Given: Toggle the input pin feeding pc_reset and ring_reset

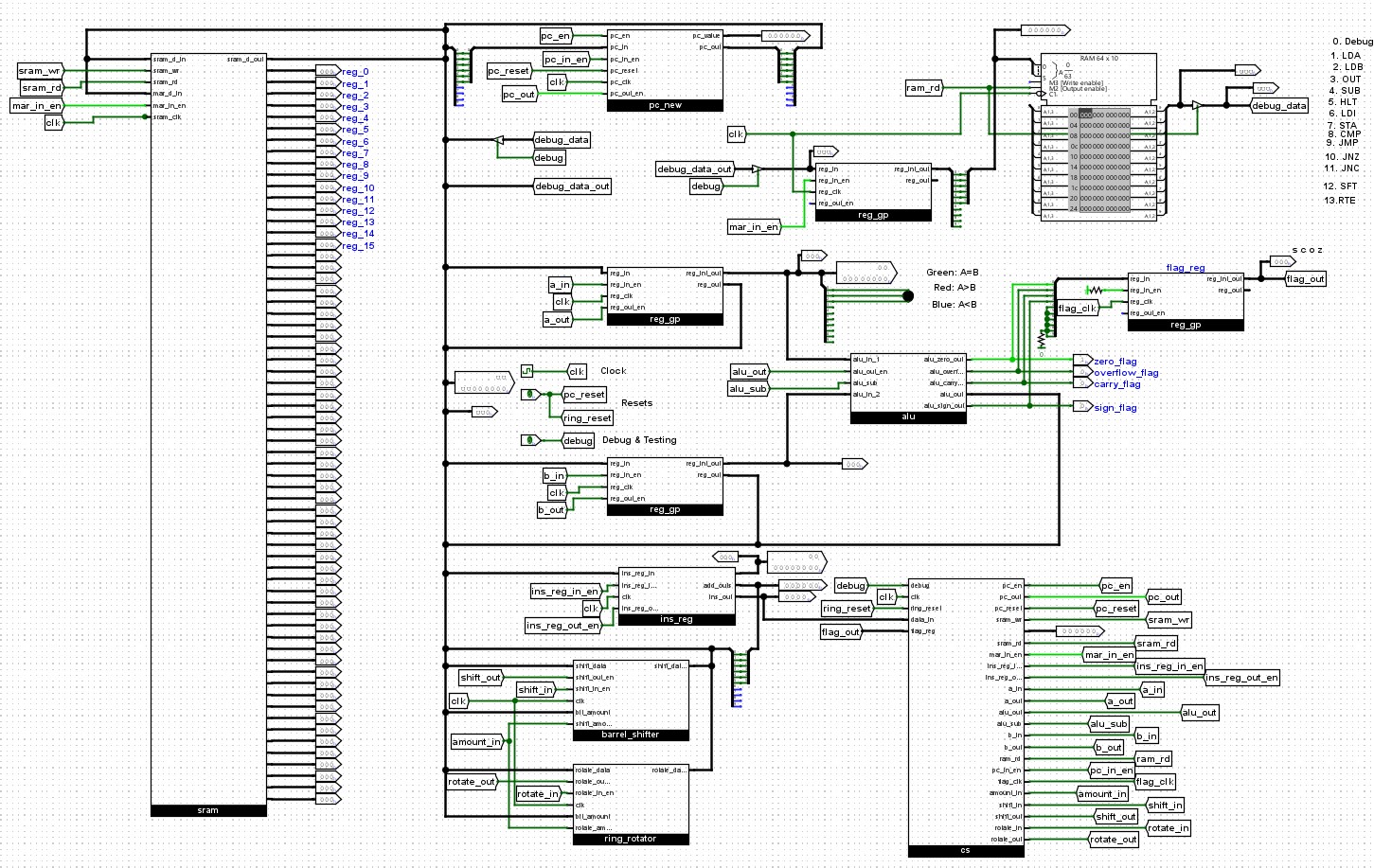Looking at the screenshot, I should tap(531, 394).
